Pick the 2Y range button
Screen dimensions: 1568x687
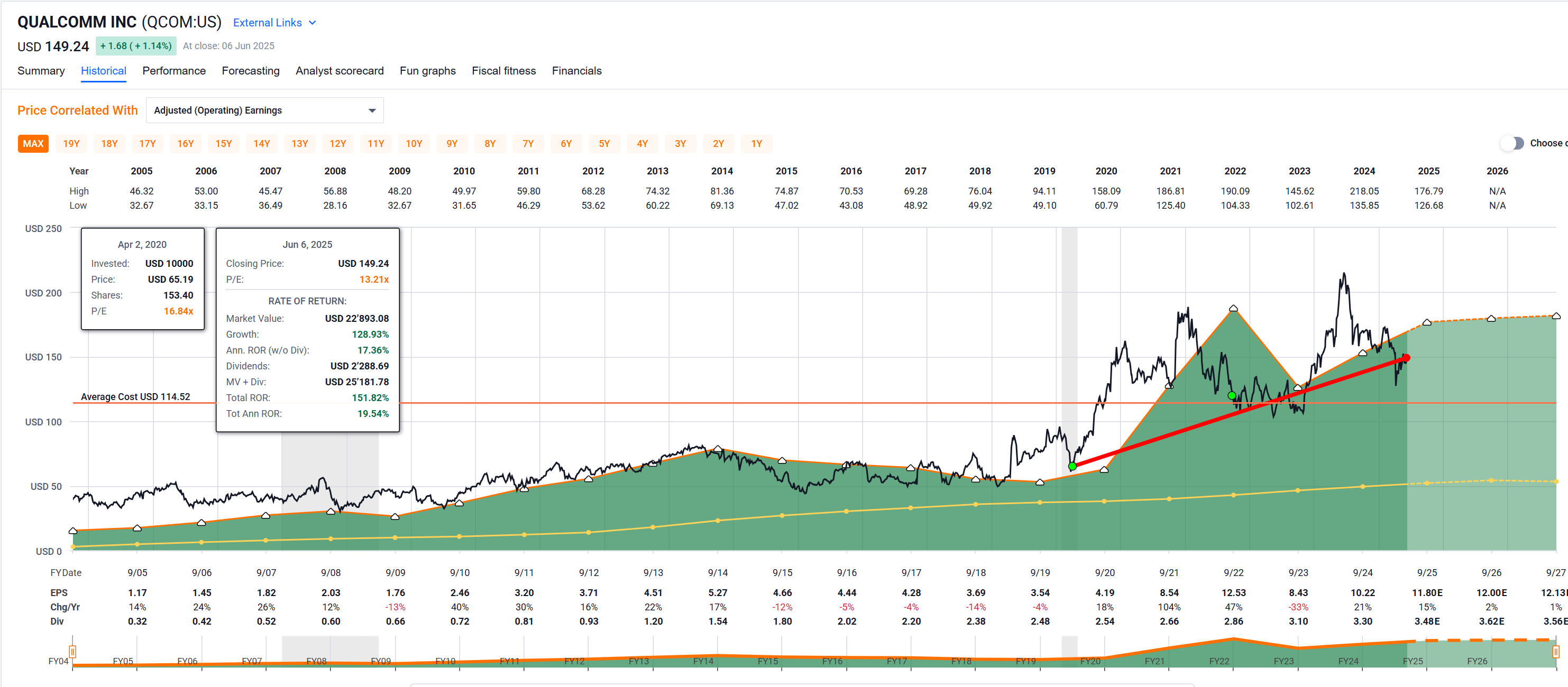tap(718, 144)
